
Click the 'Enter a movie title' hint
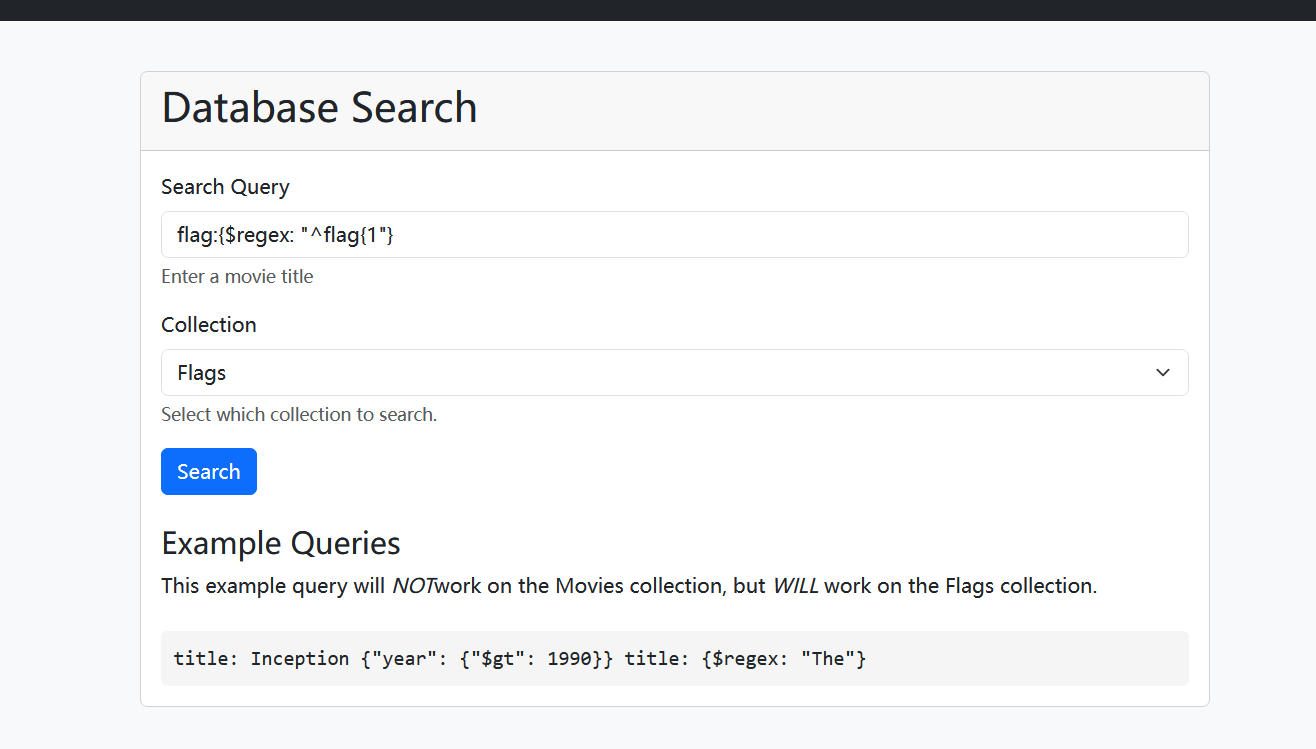click(x=237, y=277)
